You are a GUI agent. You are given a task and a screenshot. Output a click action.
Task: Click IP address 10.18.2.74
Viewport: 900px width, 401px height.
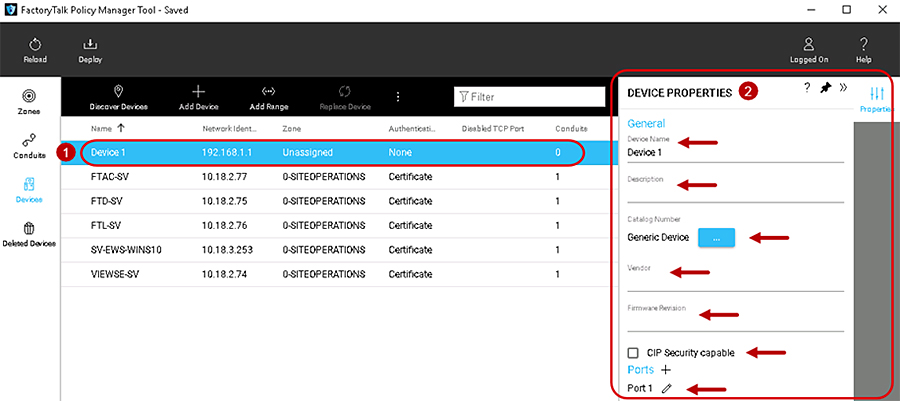pos(224,274)
